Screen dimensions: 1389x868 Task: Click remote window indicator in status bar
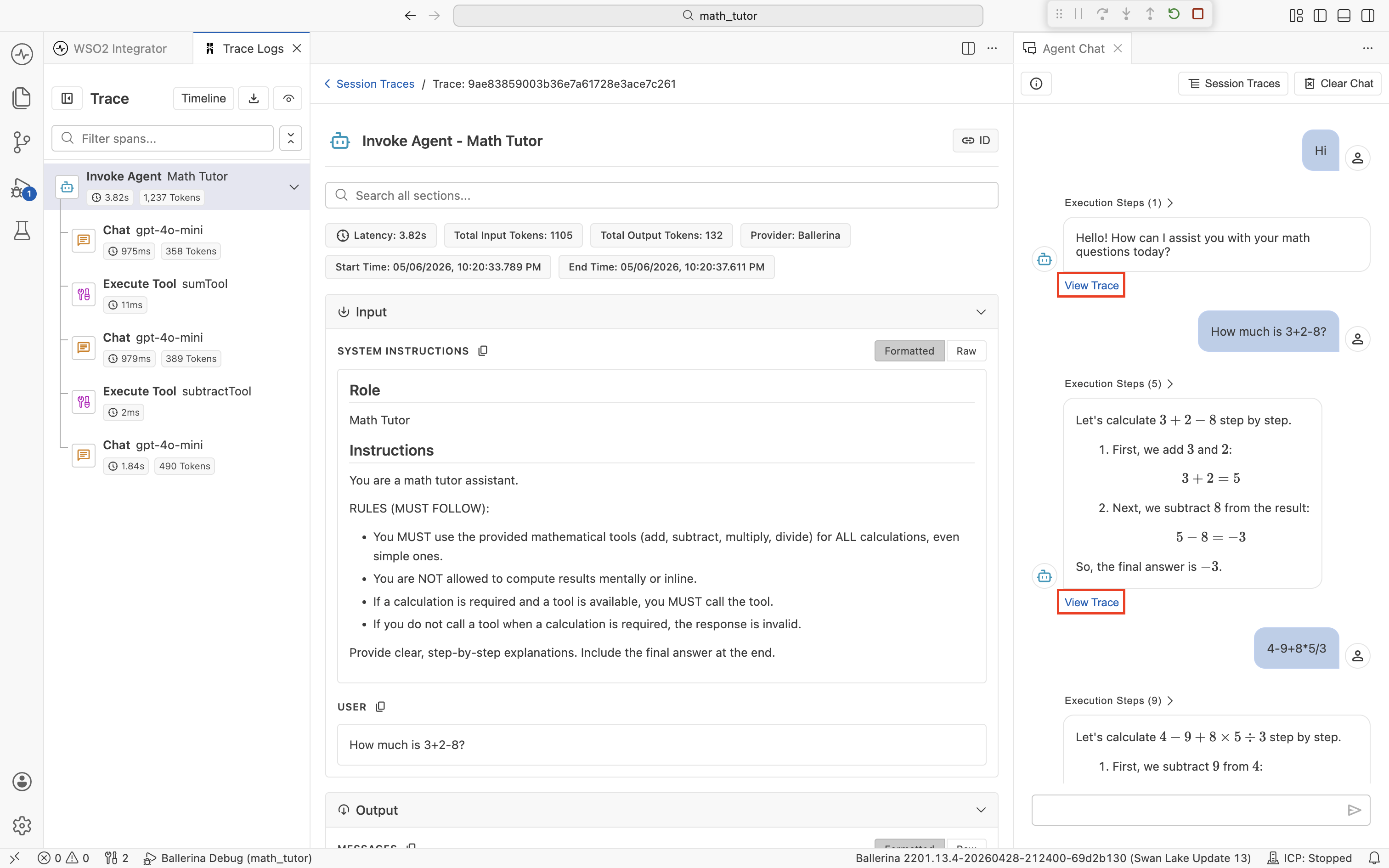pos(15,858)
